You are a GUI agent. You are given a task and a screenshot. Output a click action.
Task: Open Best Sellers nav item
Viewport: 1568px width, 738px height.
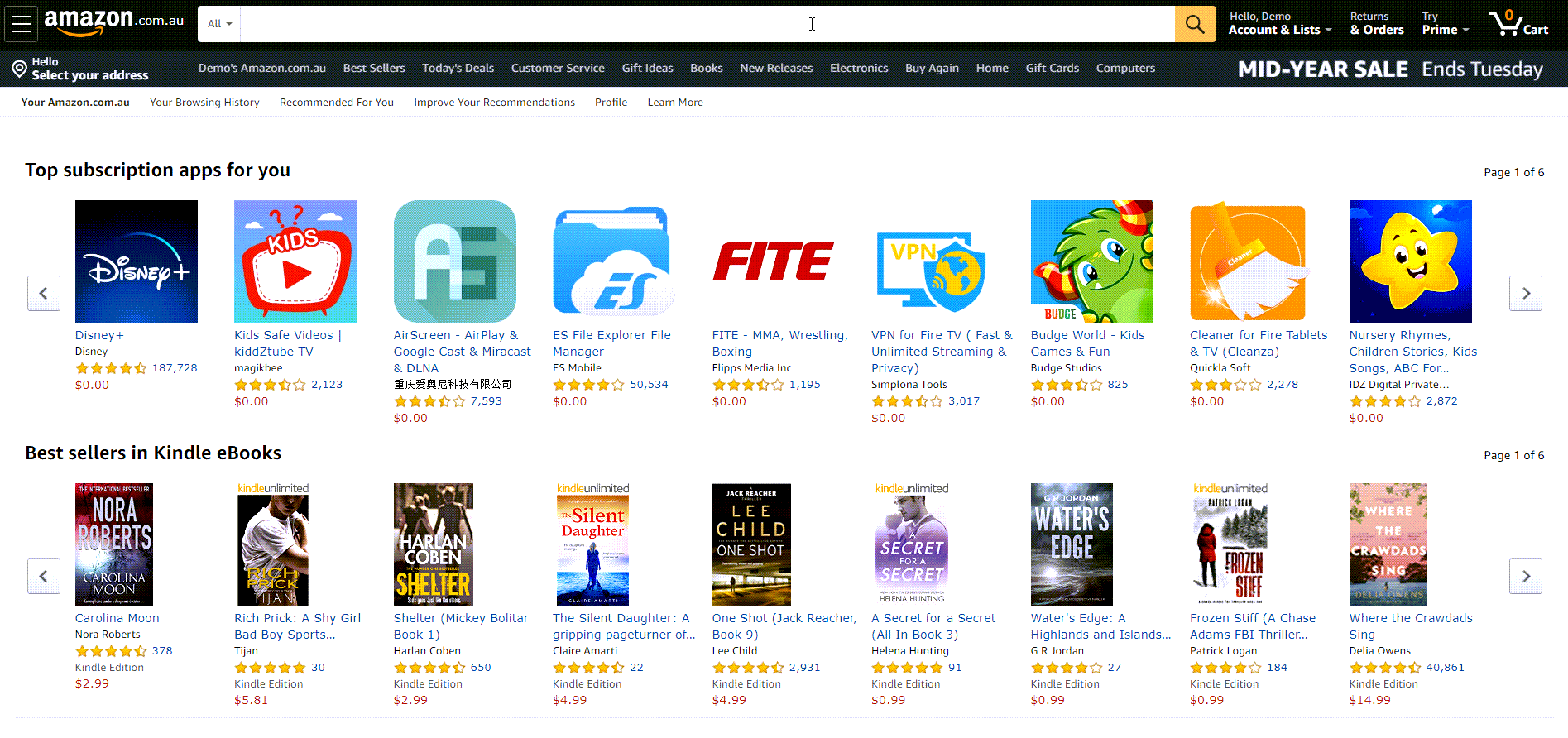[374, 68]
